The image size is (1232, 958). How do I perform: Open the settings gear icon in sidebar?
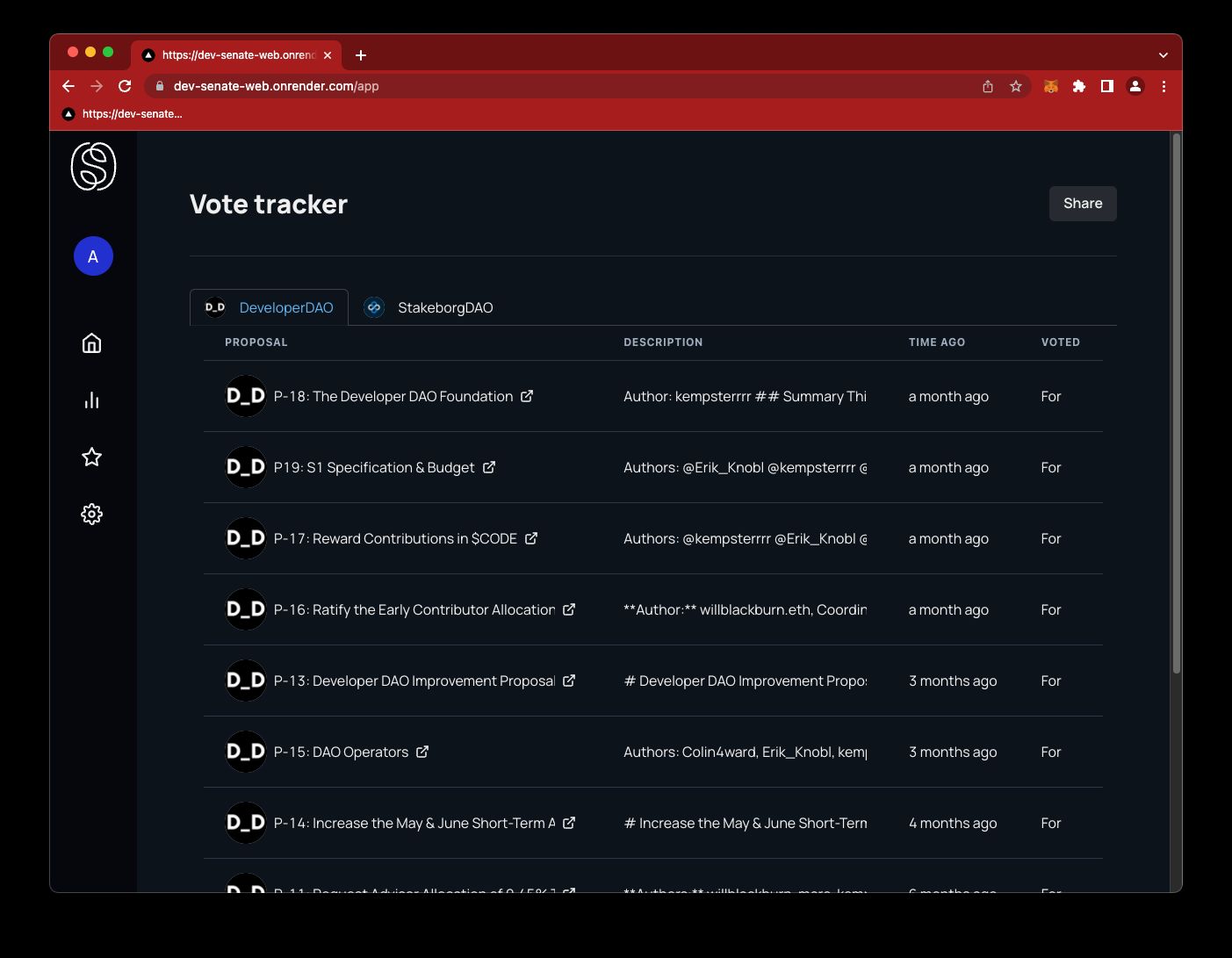pyautogui.click(x=91, y=514)
